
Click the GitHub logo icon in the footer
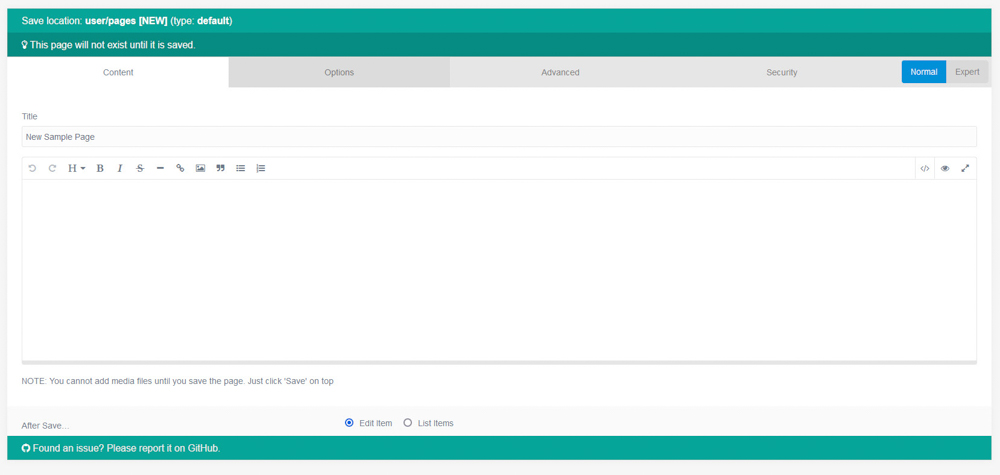click(26, 448)
